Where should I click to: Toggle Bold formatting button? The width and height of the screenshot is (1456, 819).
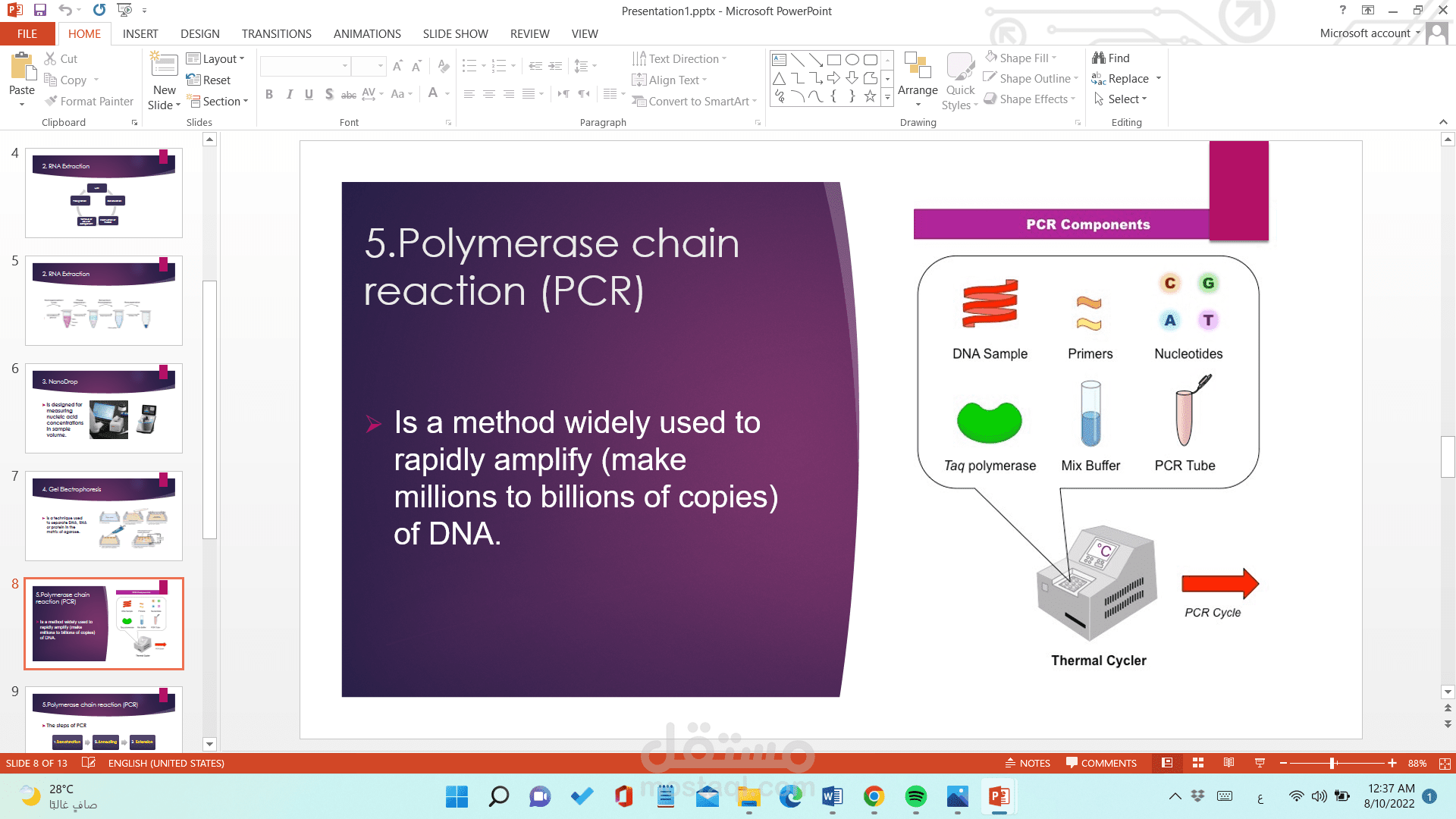[268, 94]
